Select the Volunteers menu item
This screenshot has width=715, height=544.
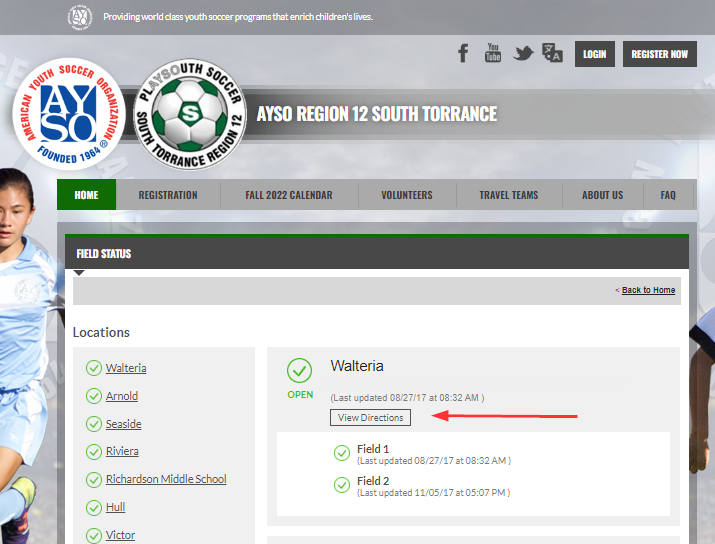407,195
